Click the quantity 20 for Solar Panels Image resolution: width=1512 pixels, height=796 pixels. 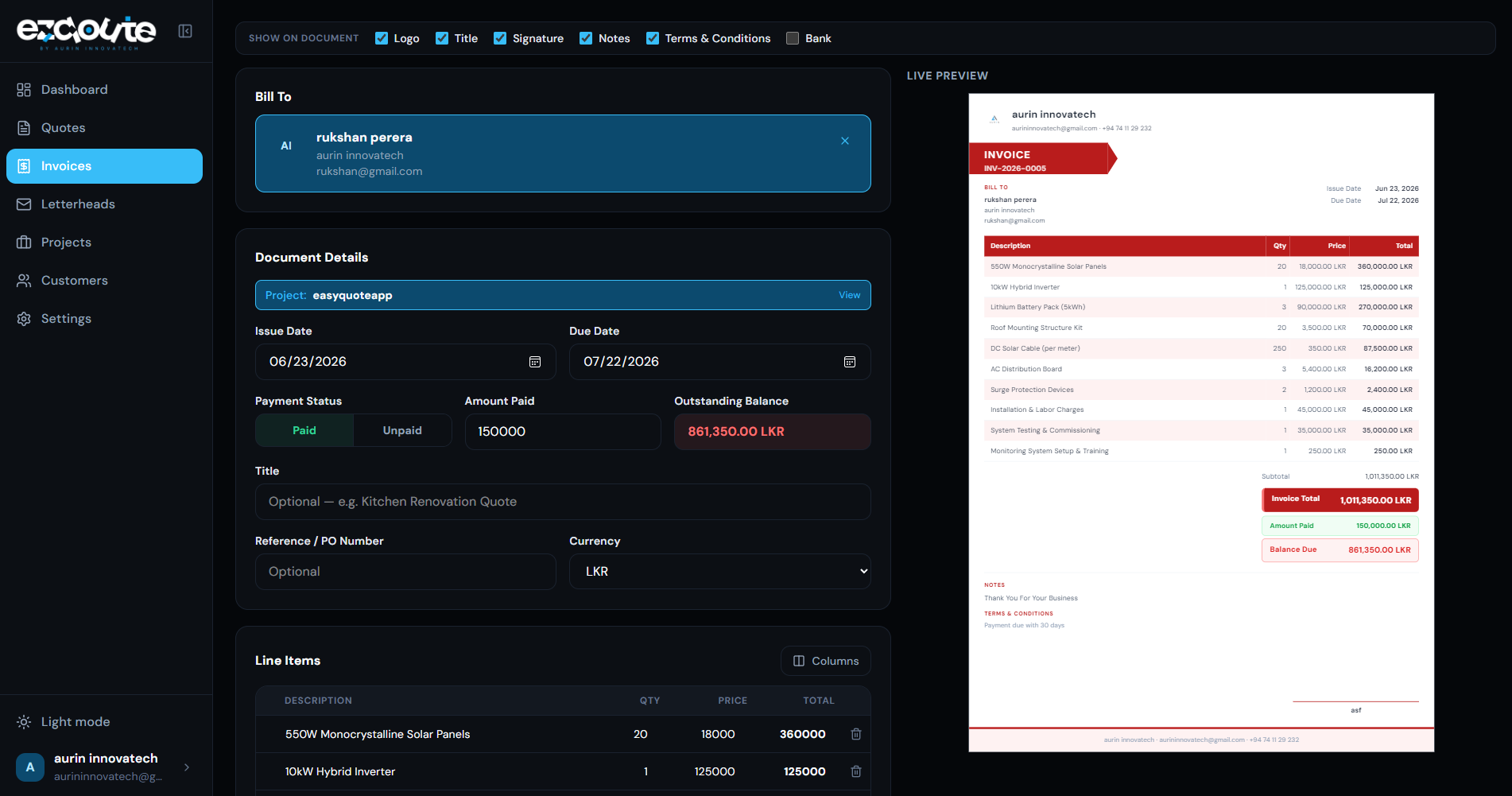tap(641, 734)
